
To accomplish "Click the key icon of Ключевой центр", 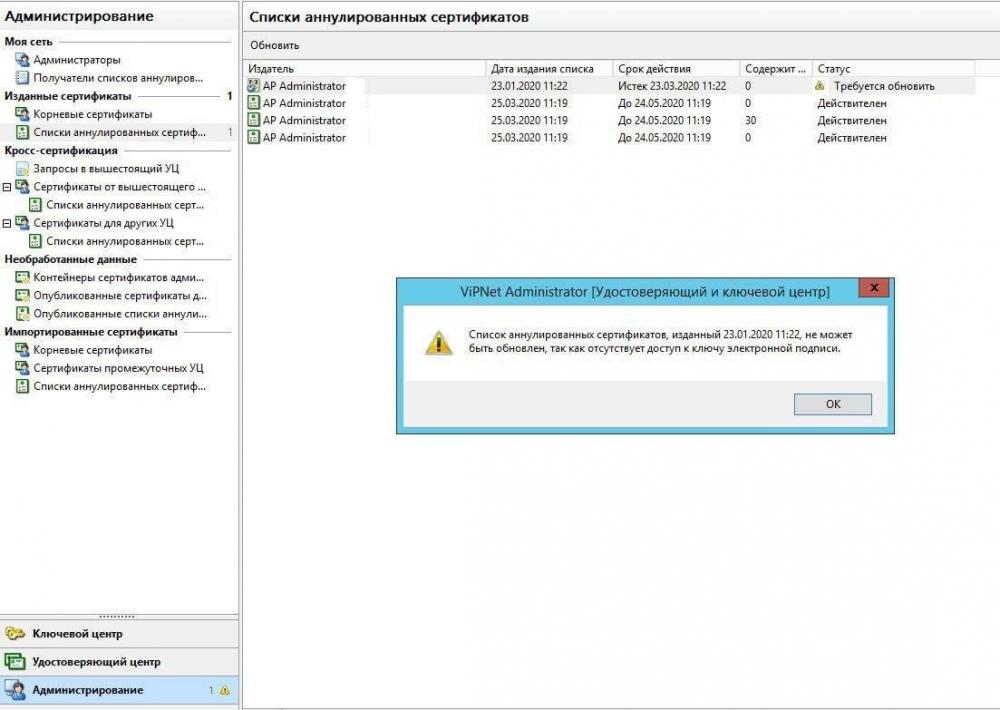I will pyautogui.click(x=15, y=633).
